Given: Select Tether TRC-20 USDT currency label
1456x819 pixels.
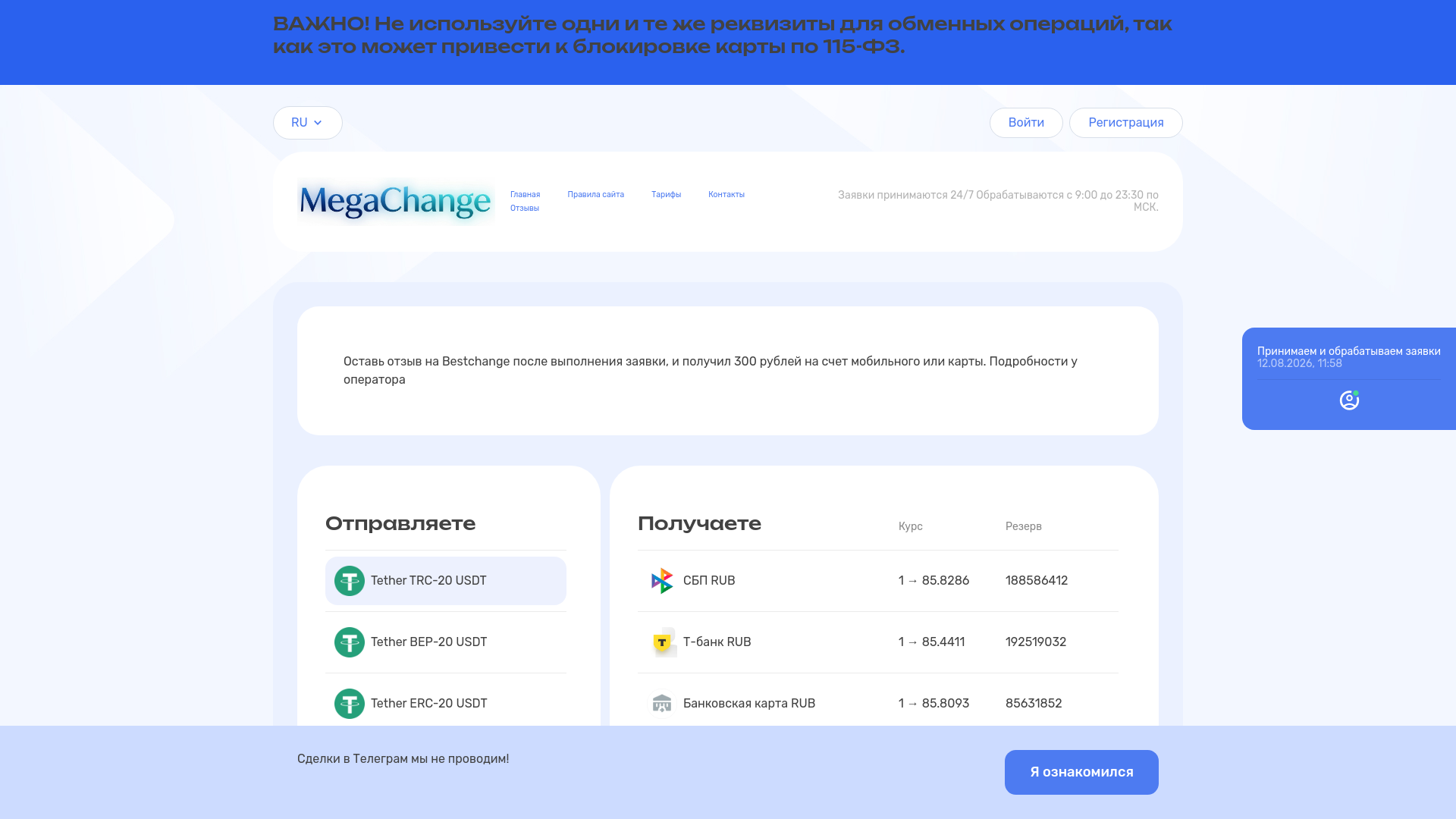Looking at the screenshot, I should click(x=428, y=581).
